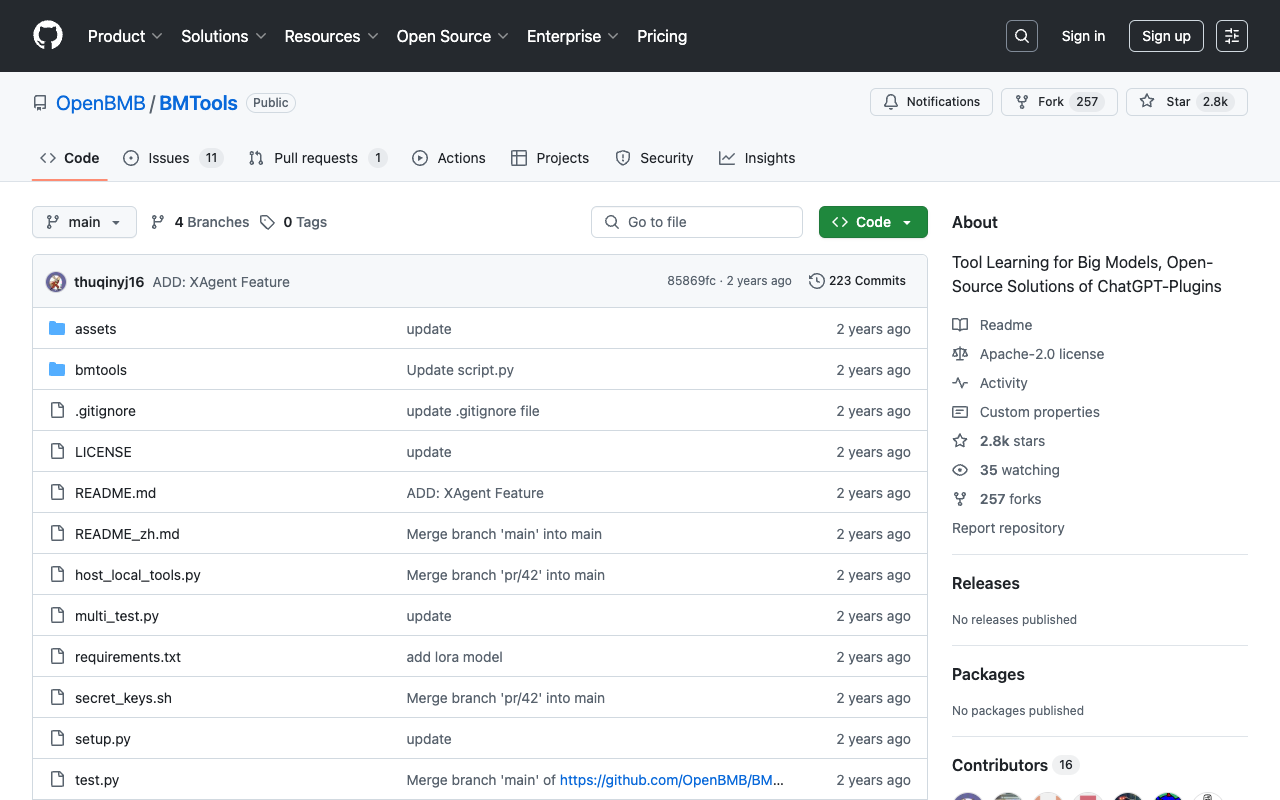The height and width of the screenshot is (800, 1280).
Task: Click thuqinyj16 avatar image
Action: click(56, 282)
